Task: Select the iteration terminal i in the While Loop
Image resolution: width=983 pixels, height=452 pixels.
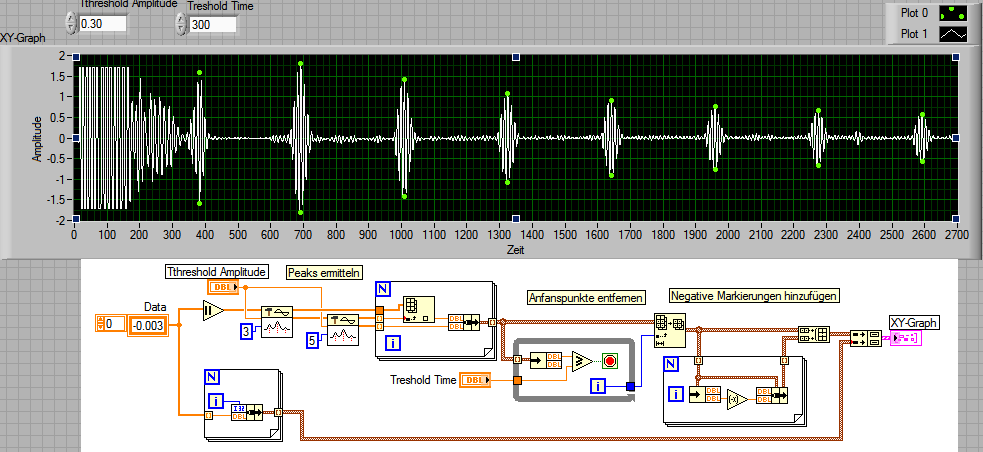Action: 599,387
